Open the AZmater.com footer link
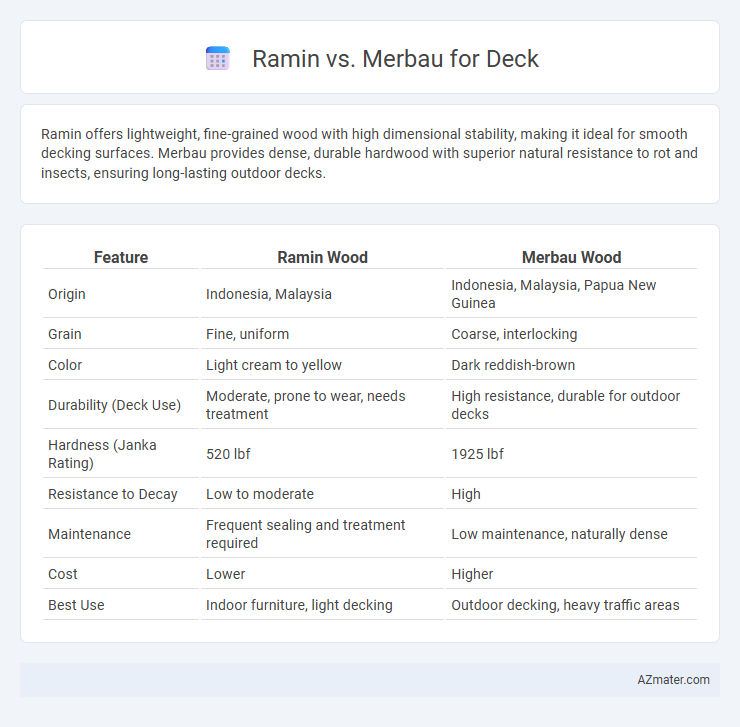This screenshot has width=740, height=727. (673, 679)
